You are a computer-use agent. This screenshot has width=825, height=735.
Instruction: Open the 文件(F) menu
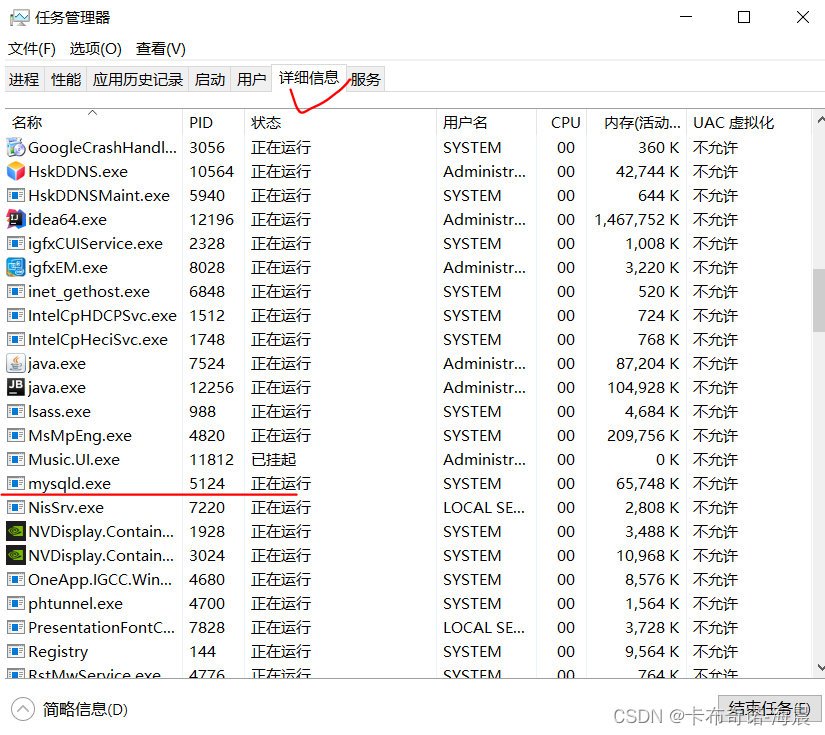32,49
